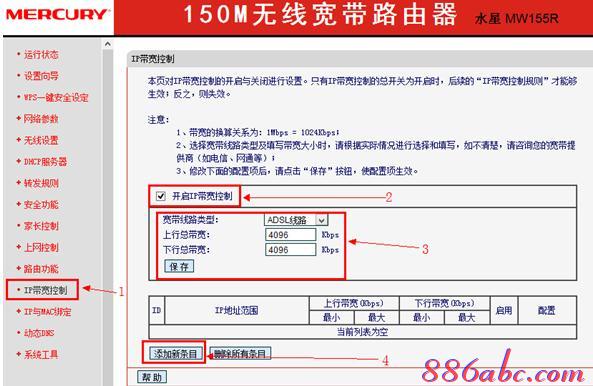Click 当前列表为空 table row
The height and width of the screenshot is (386, 593).
click(x=362, y=332)
